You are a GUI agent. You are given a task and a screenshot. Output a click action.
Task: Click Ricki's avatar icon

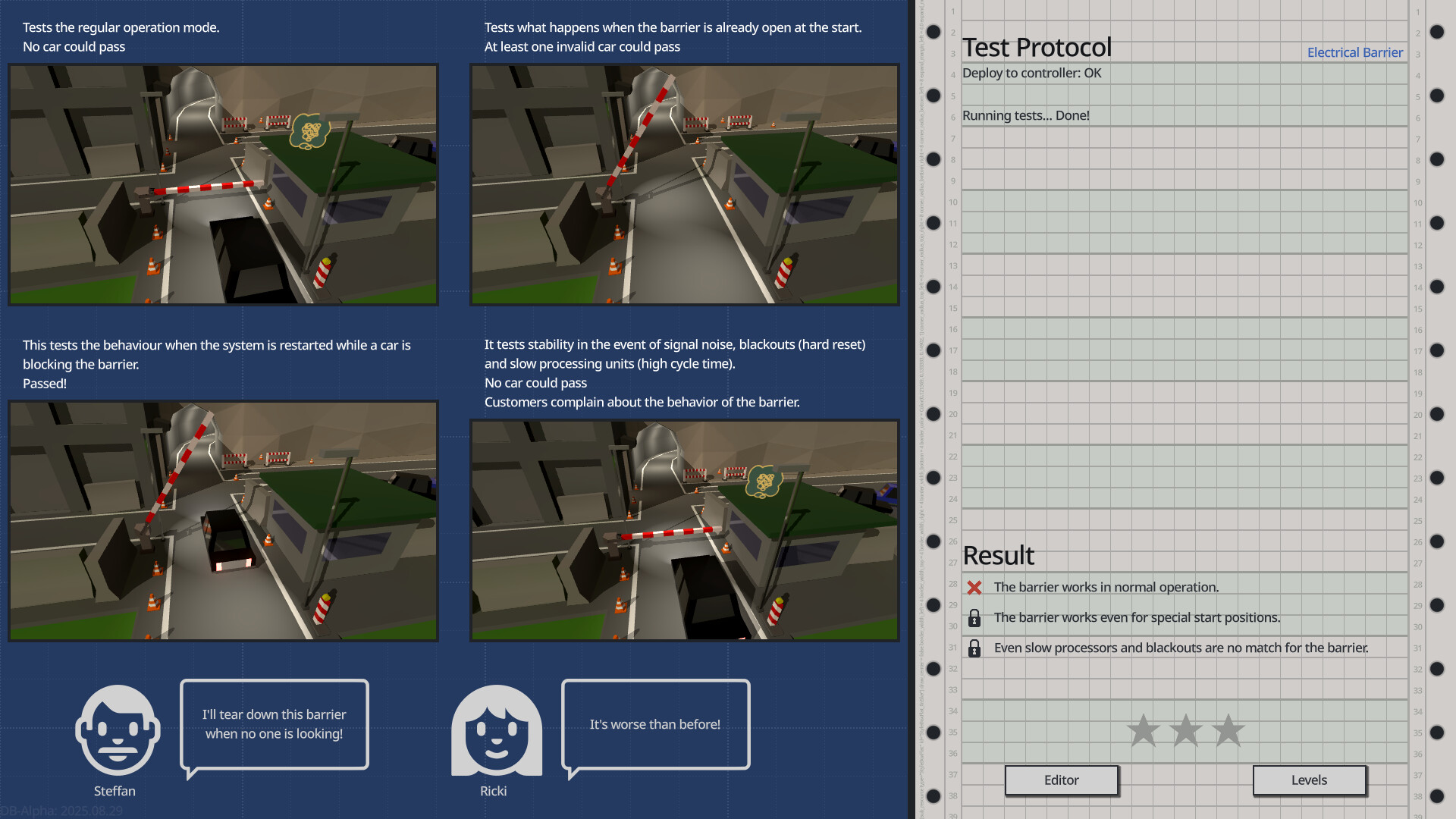(x=495, y=732)
